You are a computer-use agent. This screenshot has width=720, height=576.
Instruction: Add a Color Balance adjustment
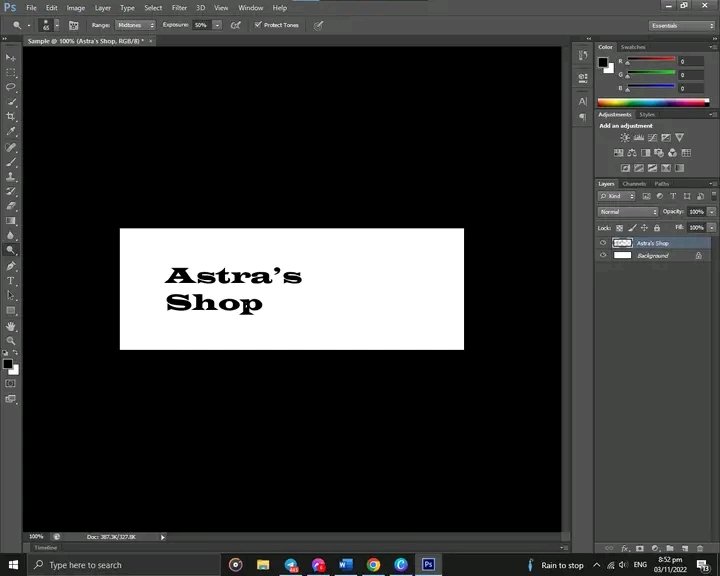(632, 153)
